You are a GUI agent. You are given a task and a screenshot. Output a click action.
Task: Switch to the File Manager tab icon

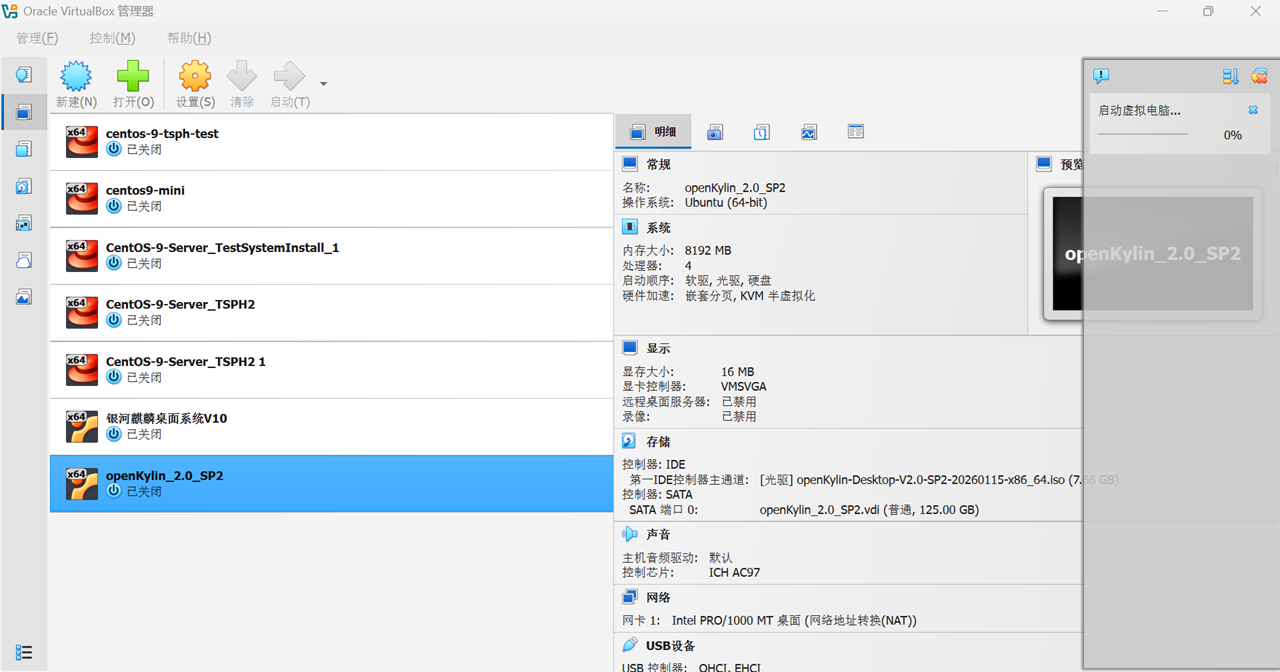pyautogui.click(x=856, y=132)
